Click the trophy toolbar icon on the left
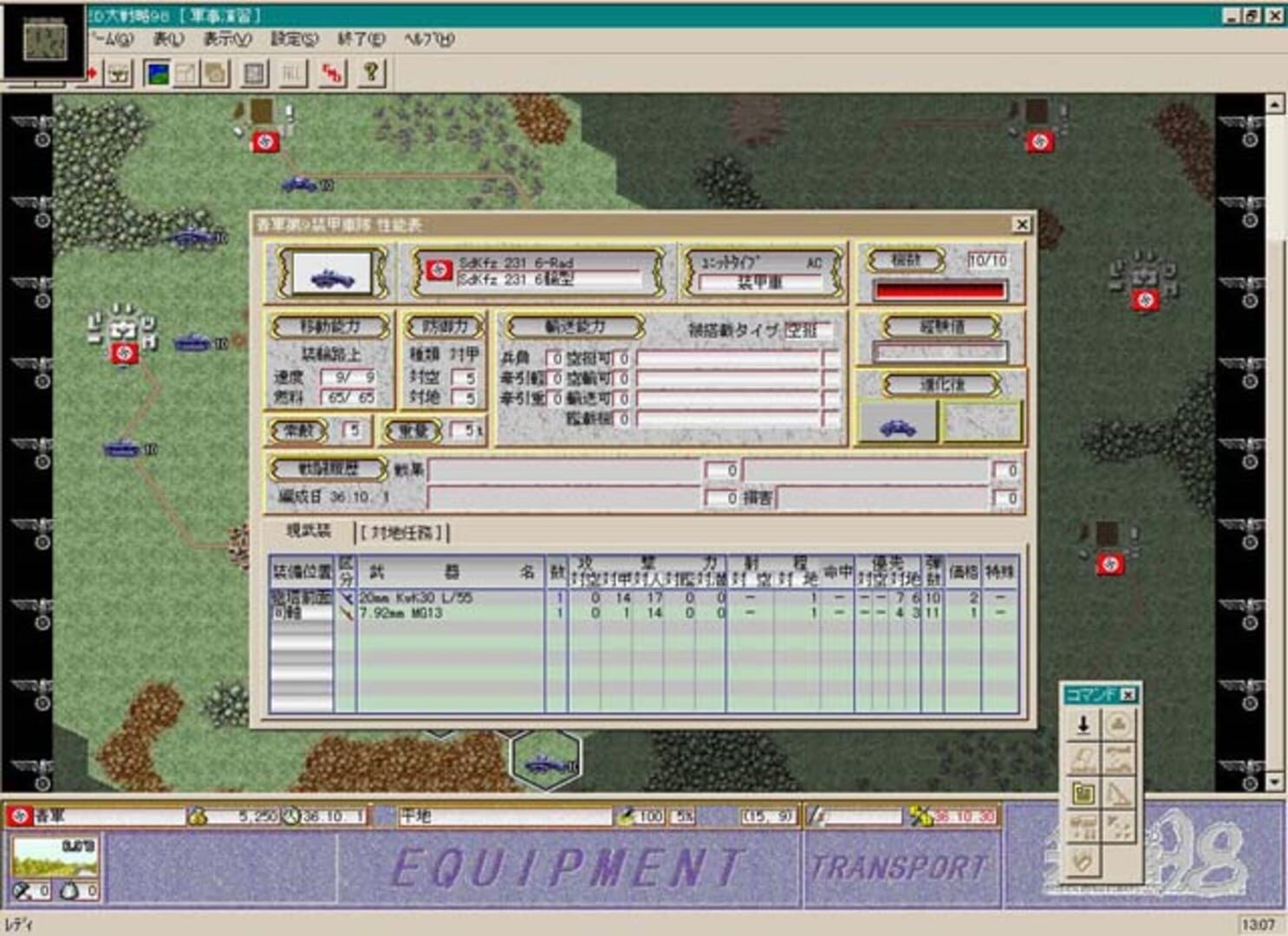This screenshot has height=936, width=1288. click(x=118, y=75)
